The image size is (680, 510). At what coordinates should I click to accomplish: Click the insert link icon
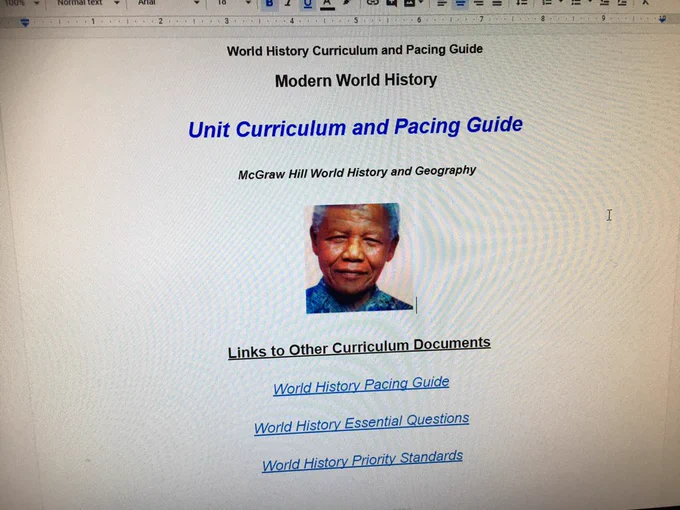(373, 3)
